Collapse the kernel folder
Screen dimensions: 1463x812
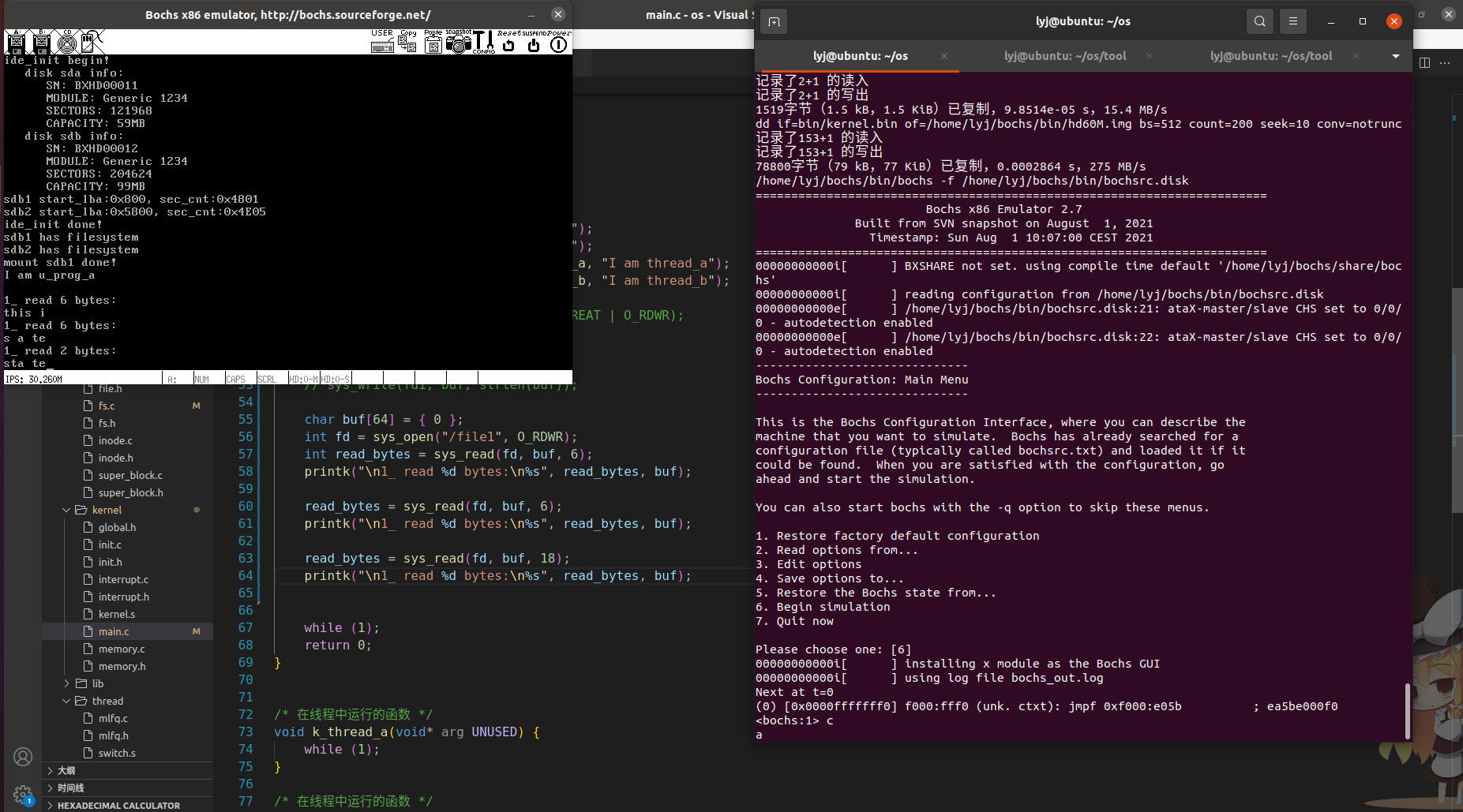click(107, 510)
